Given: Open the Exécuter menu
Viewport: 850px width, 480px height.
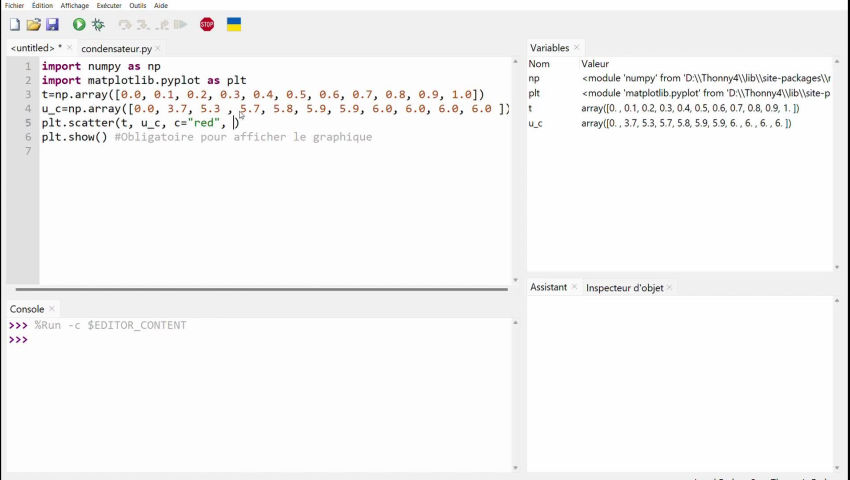Looking at the screenshot, I should click(x=109, y=6).
